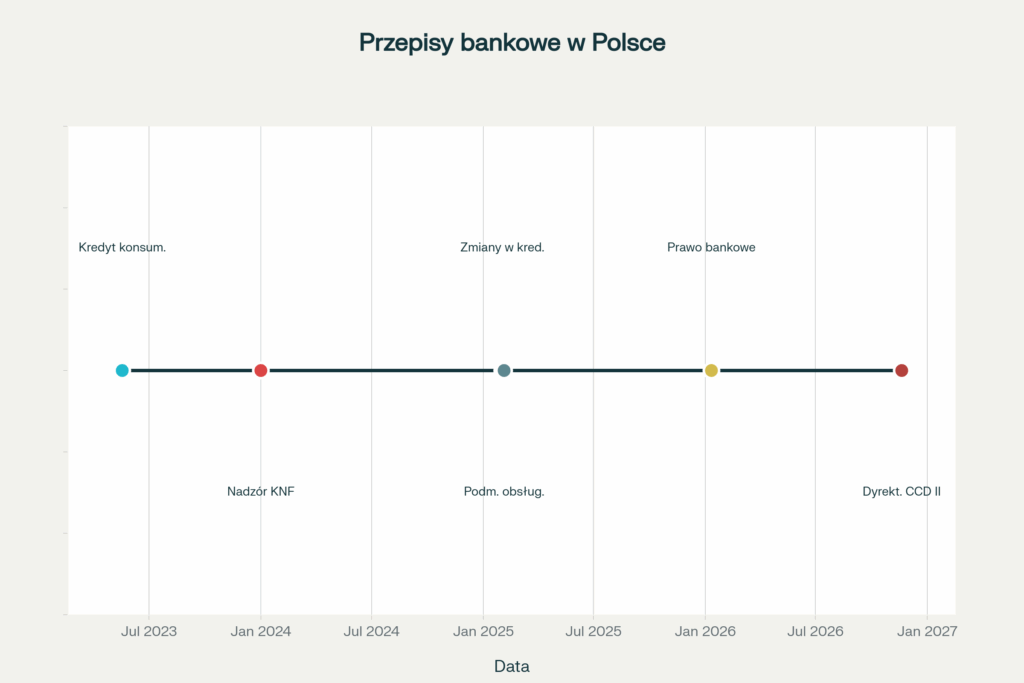Screen dimensions: 1024x683
Task: Click the "Zmiany w kred." annotation
Action: (x=502, y=248)
